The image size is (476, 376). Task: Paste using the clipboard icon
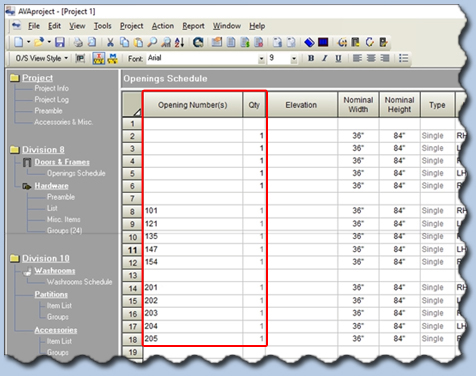(138, 42)
